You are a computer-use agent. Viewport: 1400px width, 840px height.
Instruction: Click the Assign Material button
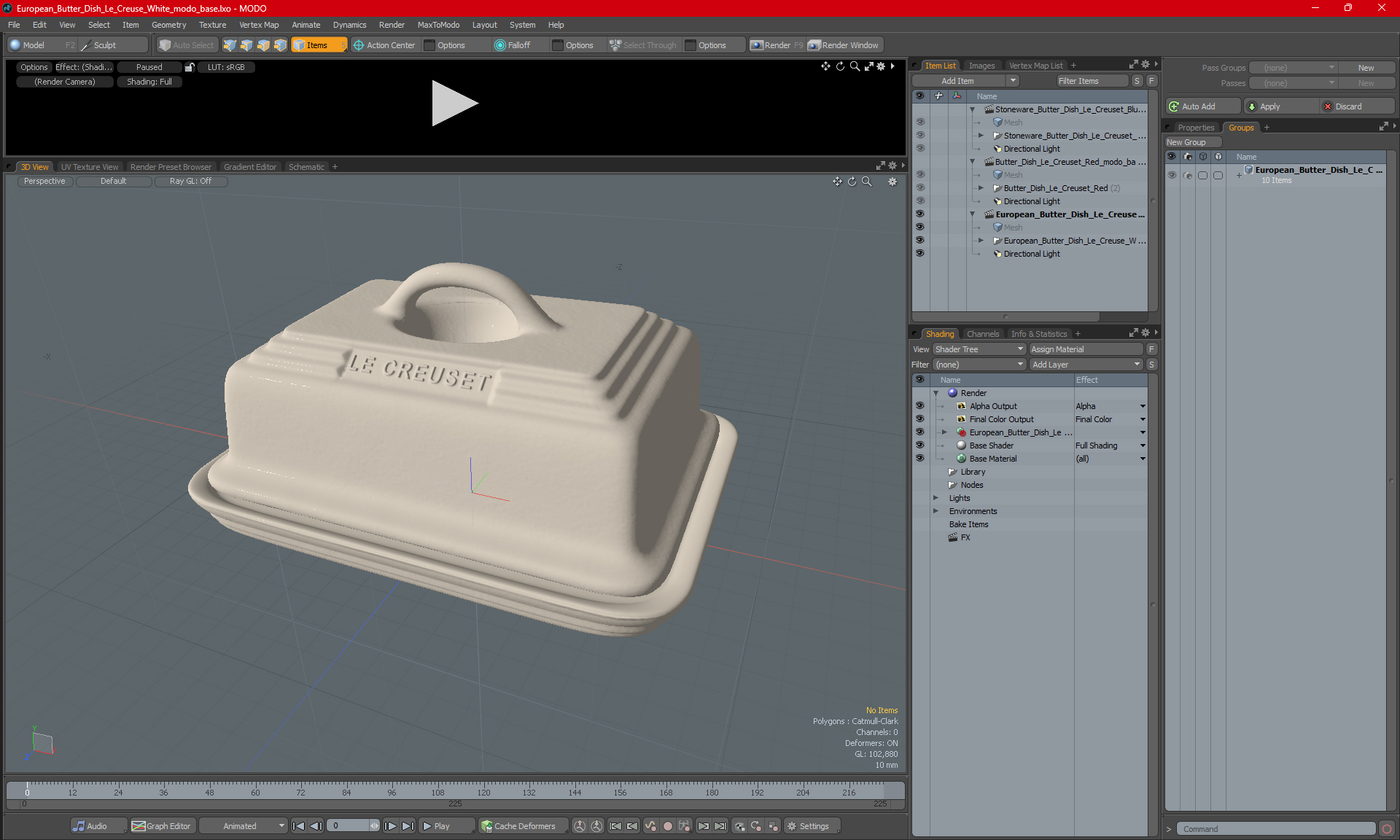pyautogui.click(x=1086, y=349)
